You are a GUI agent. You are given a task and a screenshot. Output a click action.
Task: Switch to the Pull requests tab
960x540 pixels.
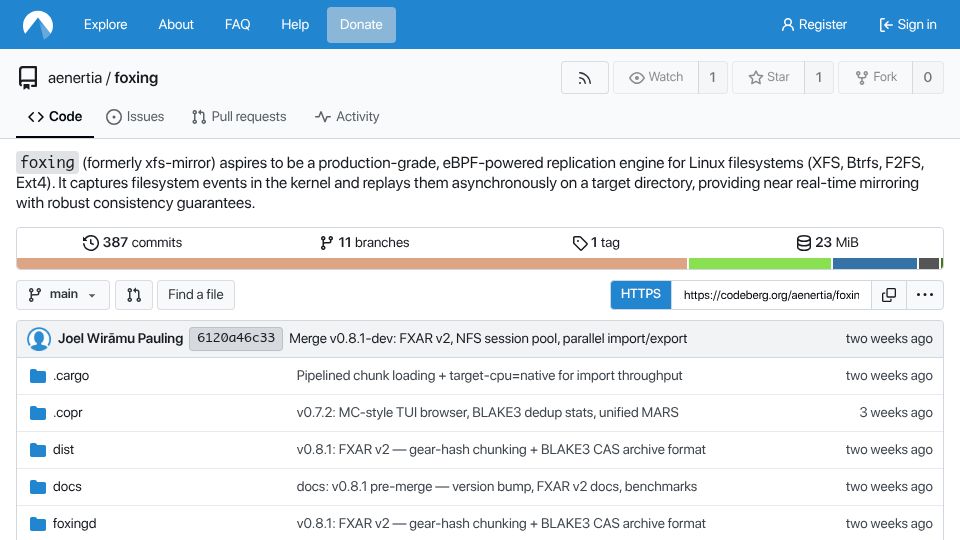pyautogui.click(x=239, y=116)
